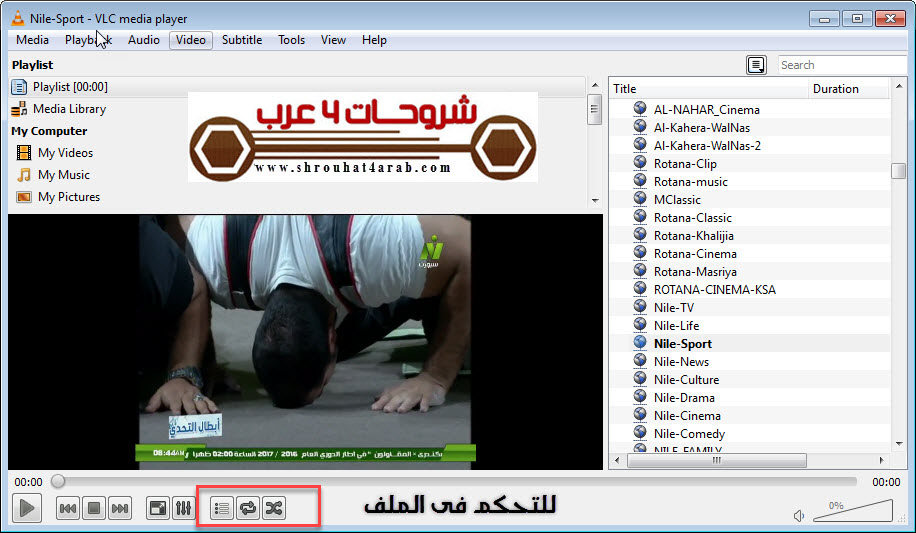Screen dimensions: 916x533
Task: Skip to next media in playlist
Action: 120,508
